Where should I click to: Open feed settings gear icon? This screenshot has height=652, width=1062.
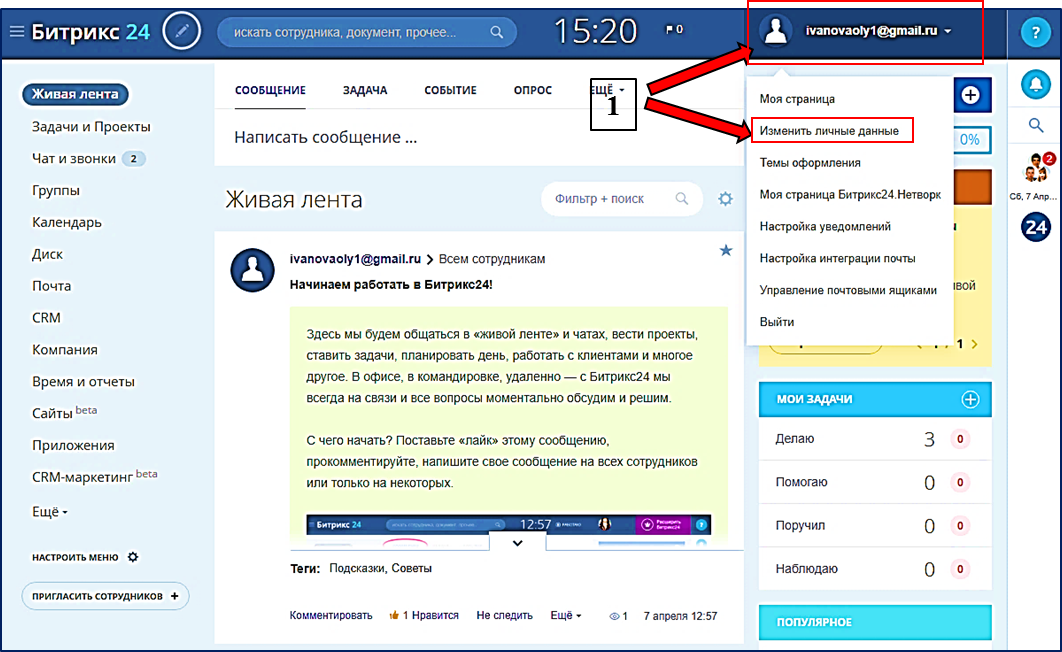click(x=725, y=199)
